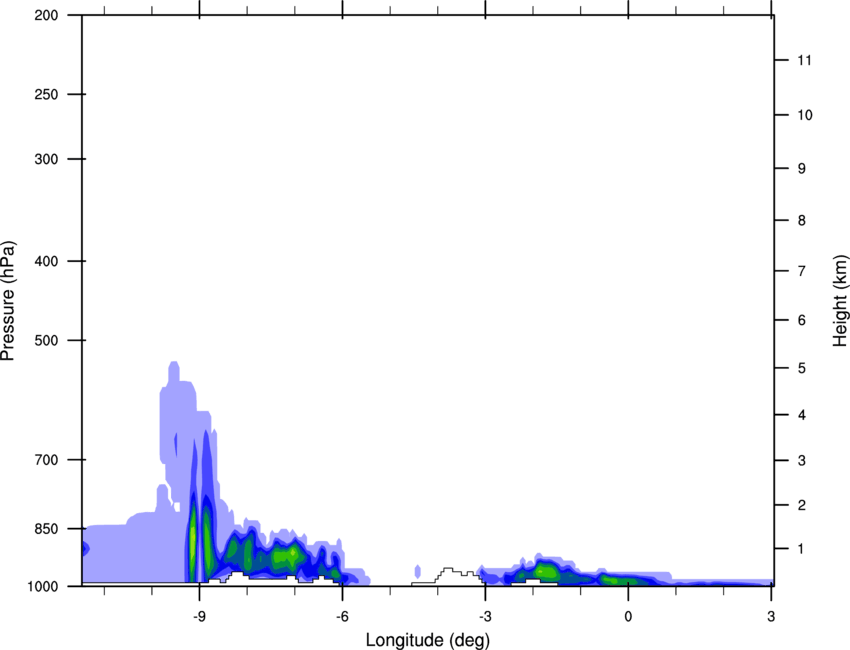The width and height of the screenshot is (850, 650).
Task: Click the 'Longitude (deg)' axis title
Action: pos(428,640)
